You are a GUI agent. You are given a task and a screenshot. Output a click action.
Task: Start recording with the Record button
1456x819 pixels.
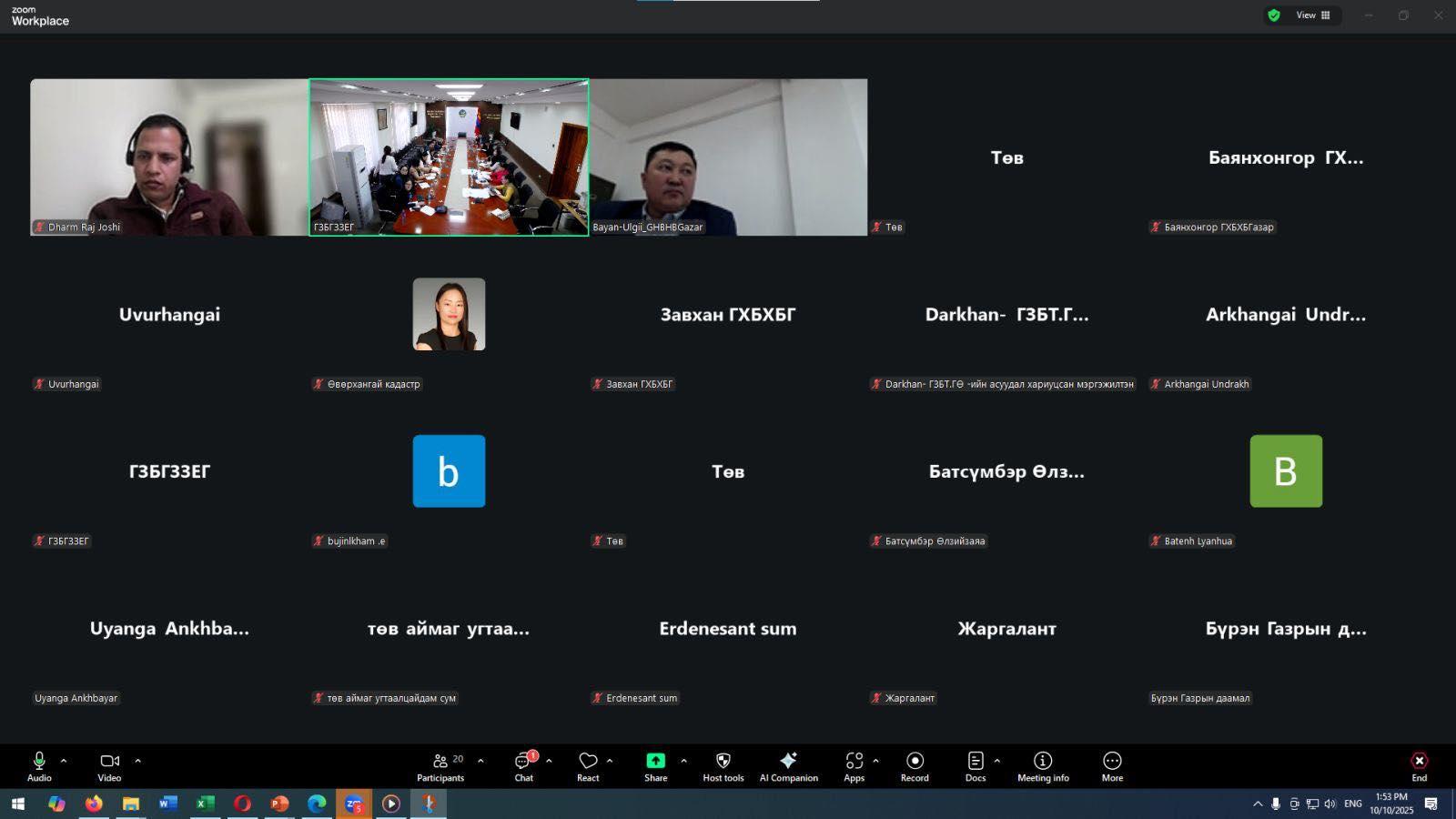915,766
